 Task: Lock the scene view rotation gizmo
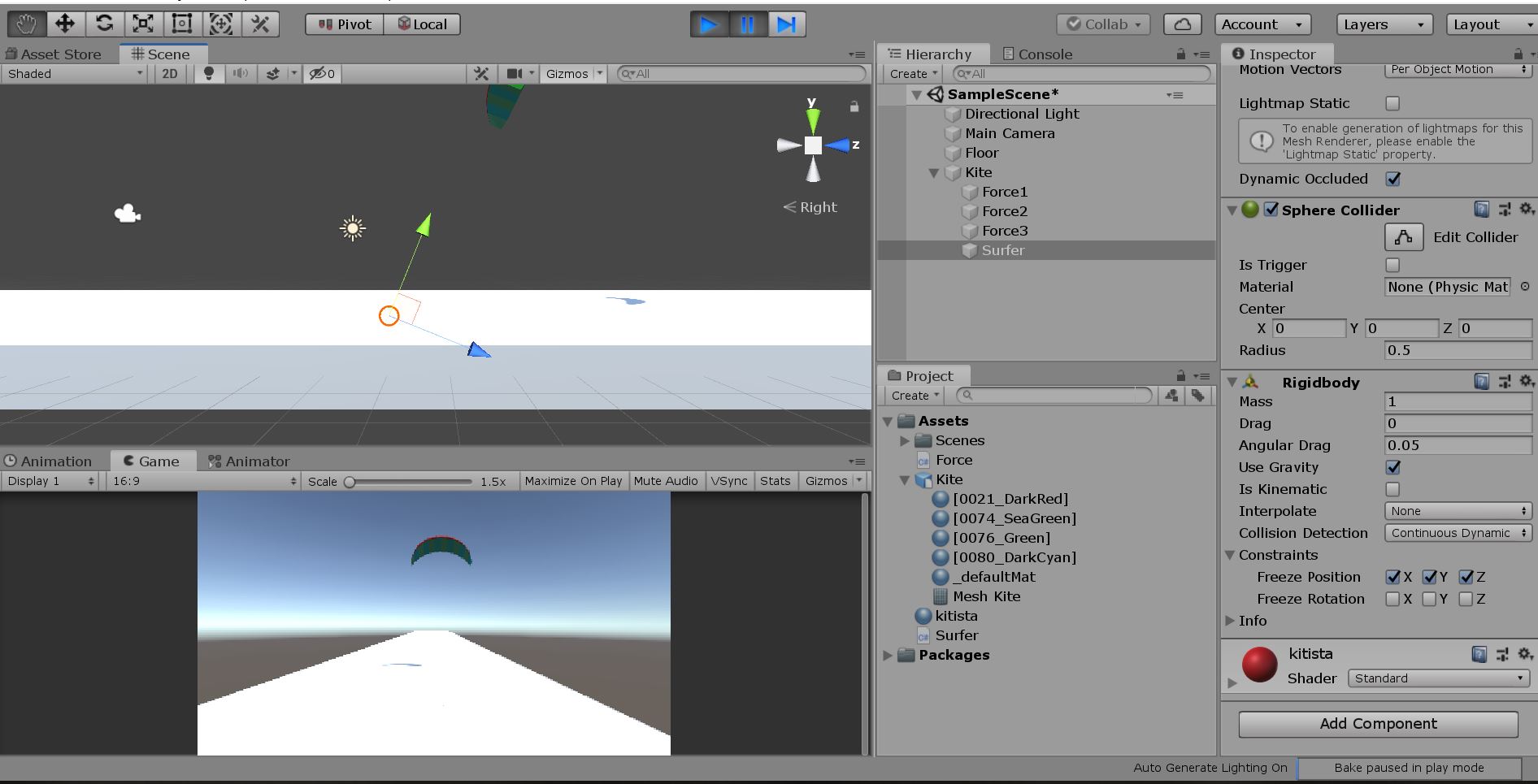tap(854, 106)
